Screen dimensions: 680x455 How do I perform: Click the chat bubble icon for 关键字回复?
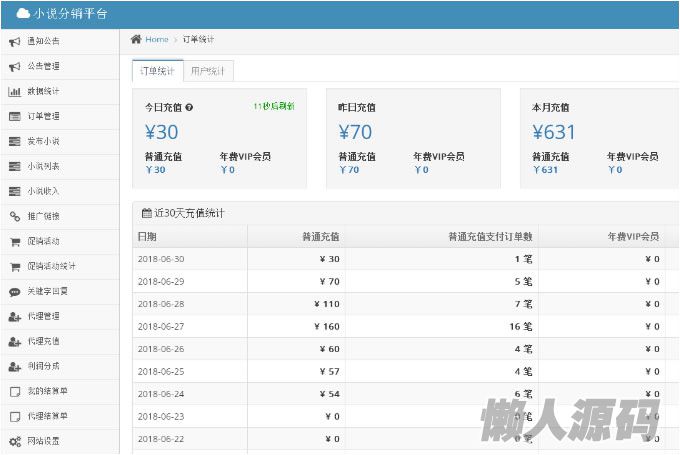point(15,292)
